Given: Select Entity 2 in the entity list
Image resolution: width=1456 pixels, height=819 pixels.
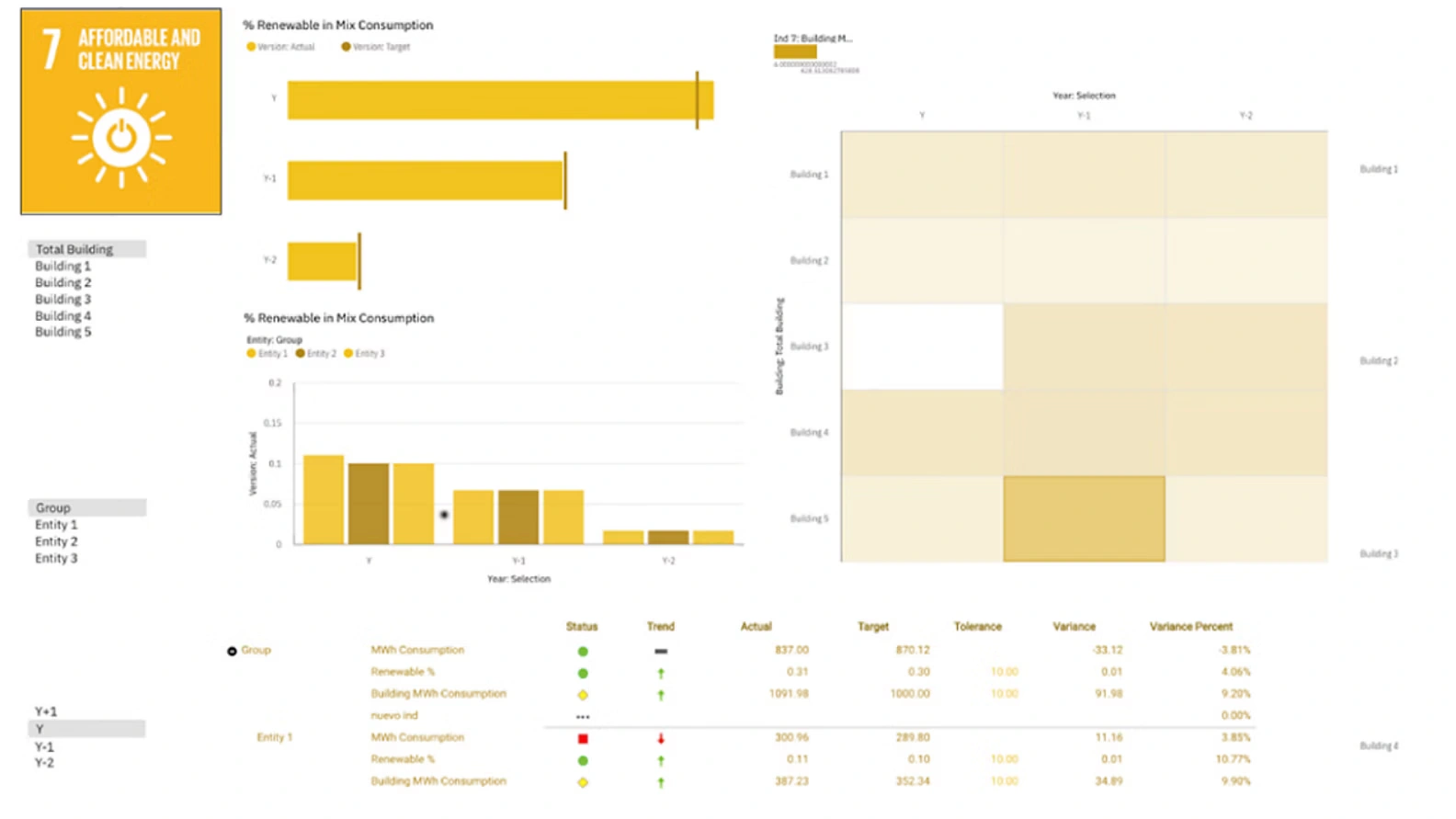Looking at the screenshot, I should pyautogui.click(x=56, y=541).
